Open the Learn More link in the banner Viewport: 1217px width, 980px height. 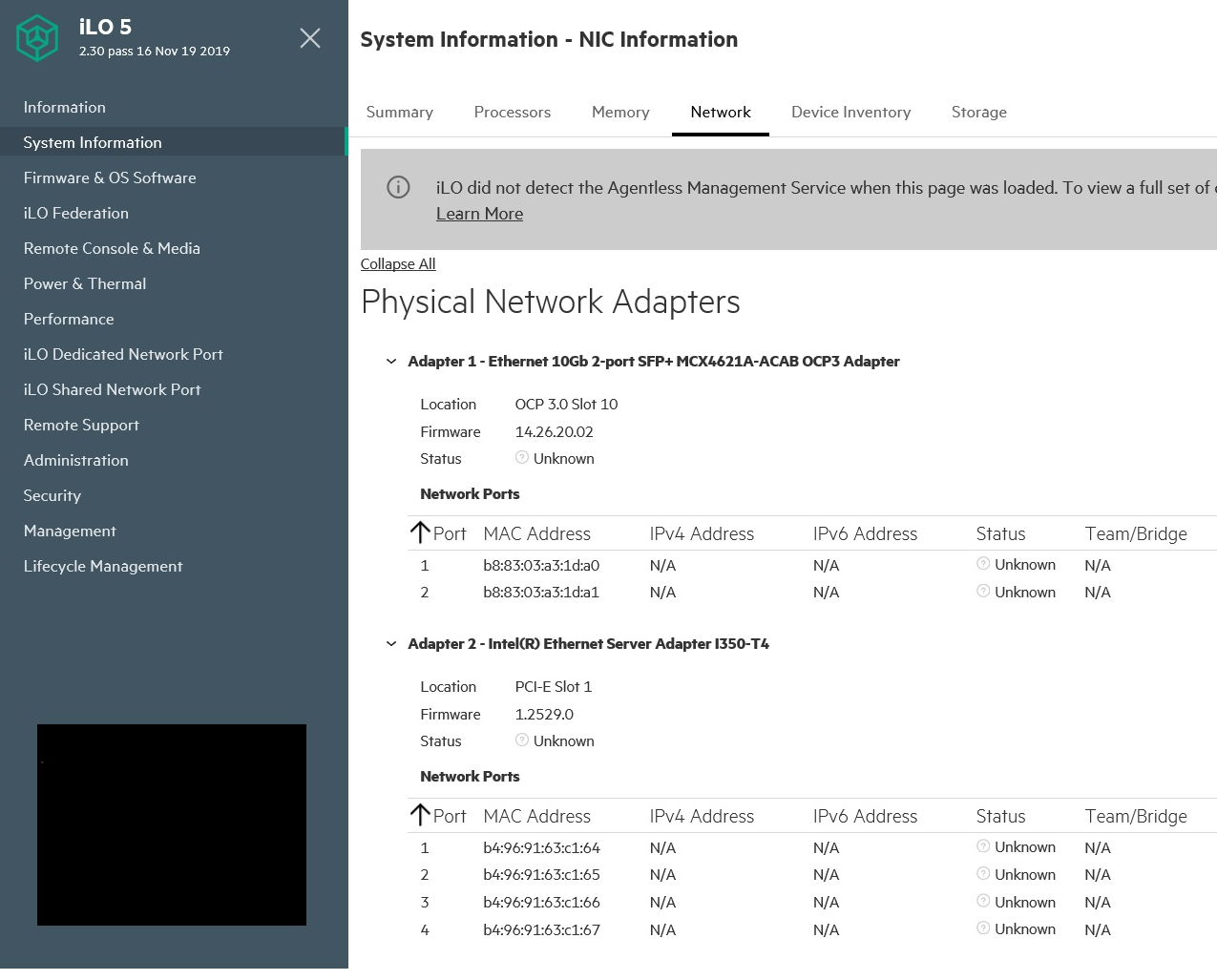[x=479, y=213]
